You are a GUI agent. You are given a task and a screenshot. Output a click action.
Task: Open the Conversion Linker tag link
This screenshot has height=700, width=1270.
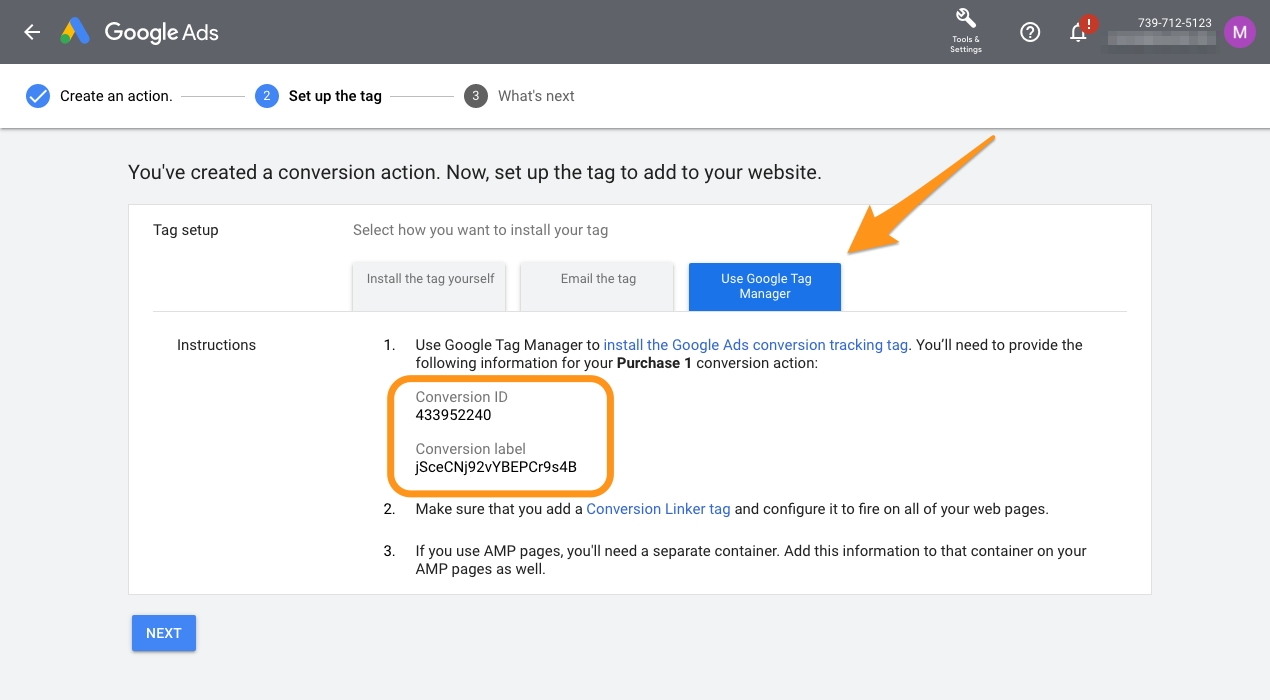[x=658, y=509]
